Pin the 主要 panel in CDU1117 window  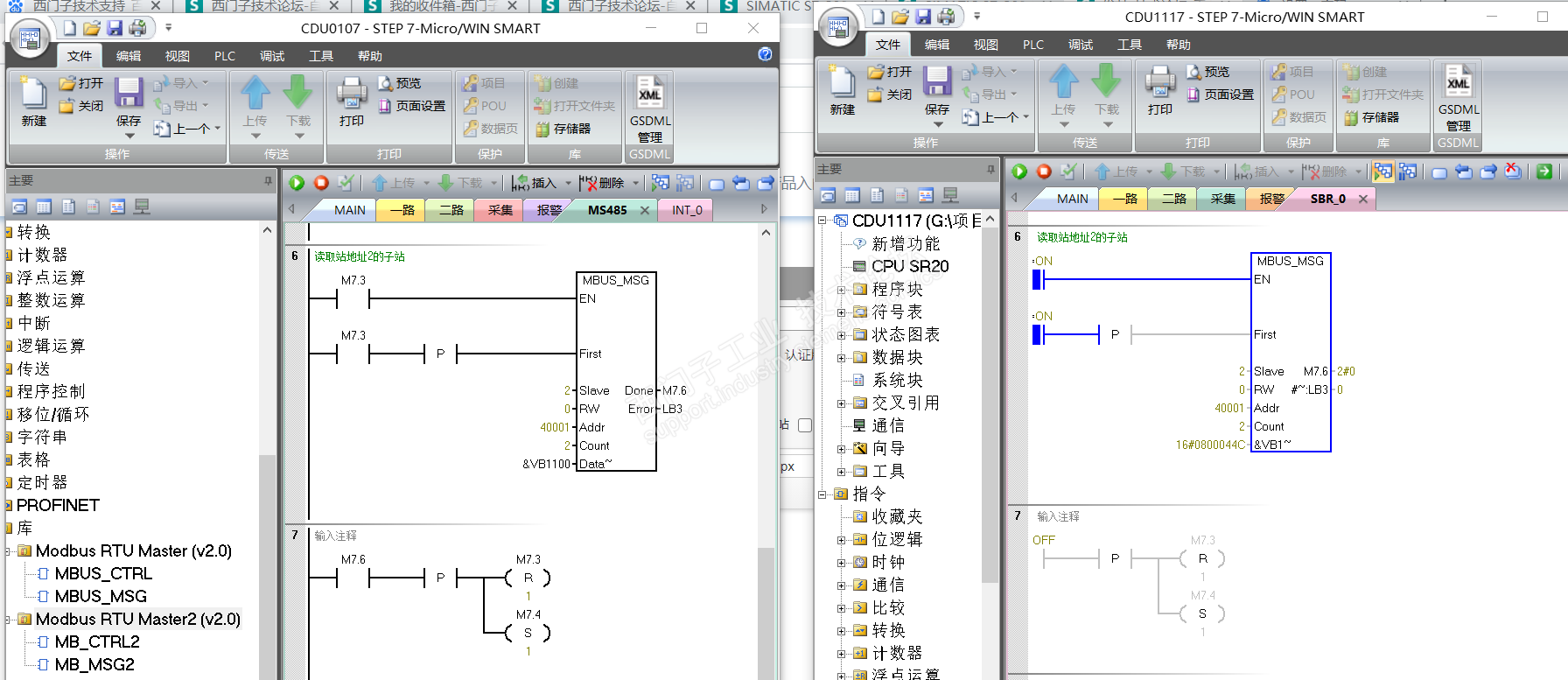point(990,170)
